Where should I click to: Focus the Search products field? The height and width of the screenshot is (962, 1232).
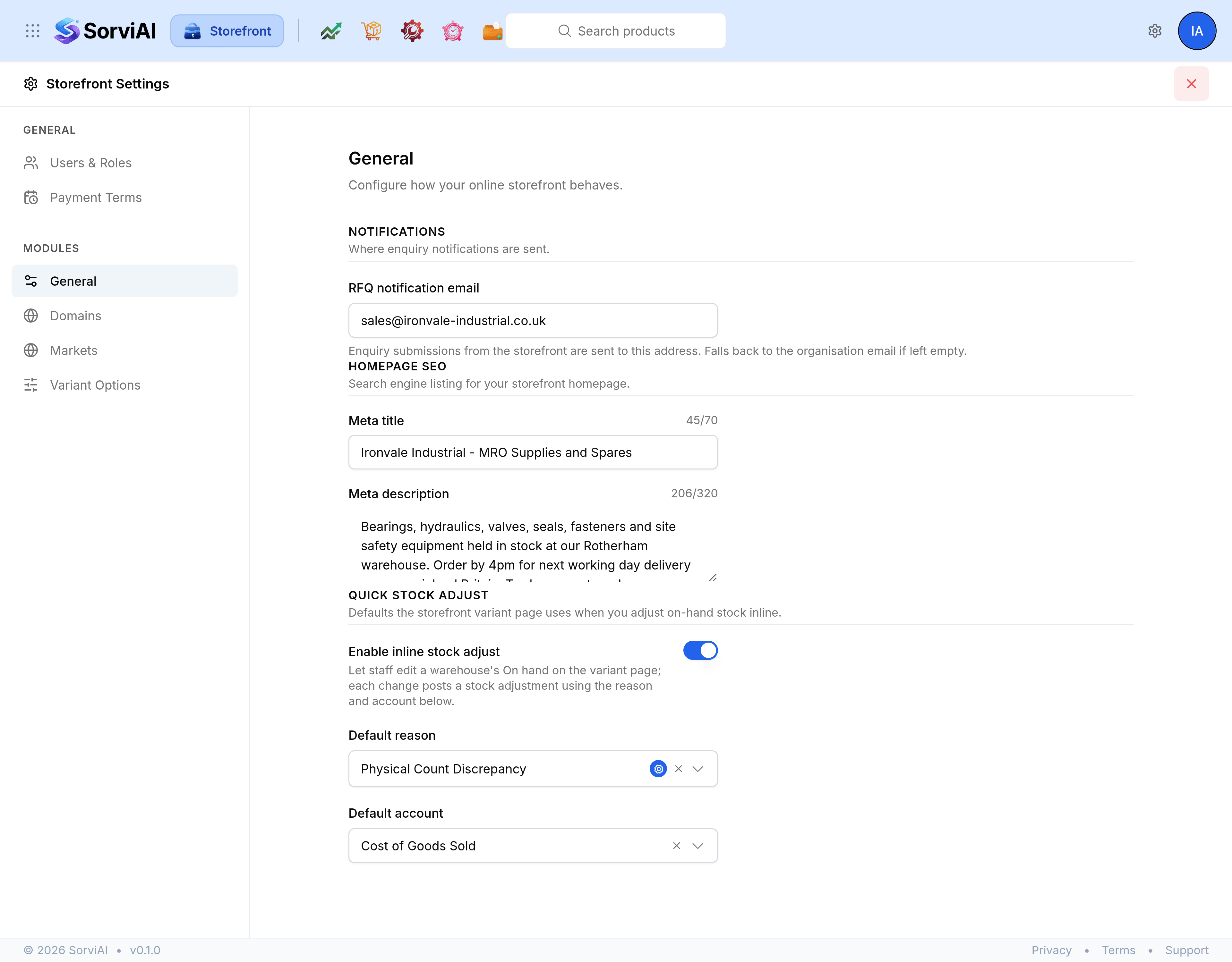[615, 31]
